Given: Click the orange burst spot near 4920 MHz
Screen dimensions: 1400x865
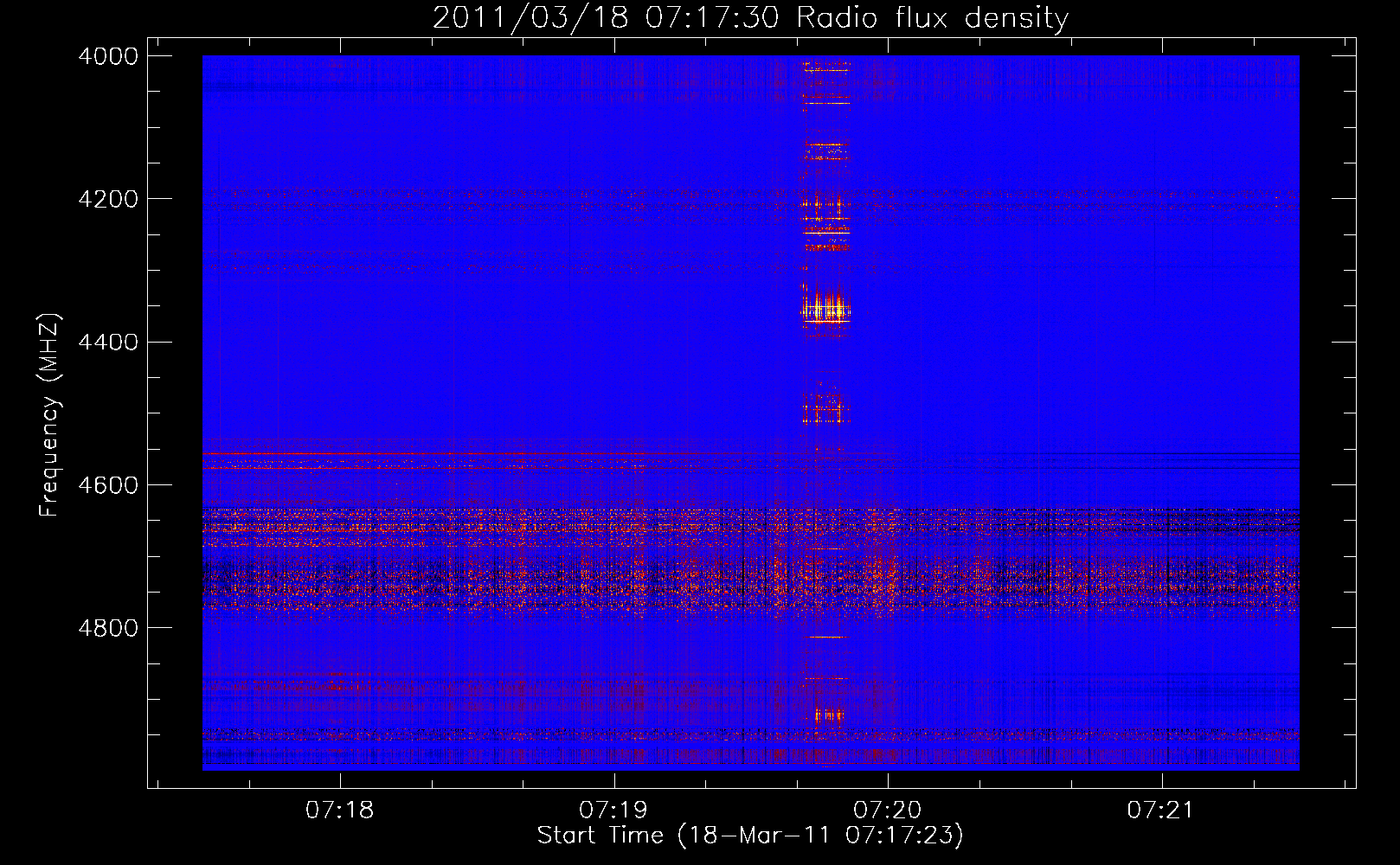Looking at the screenshot, I should tap(829, 715).
